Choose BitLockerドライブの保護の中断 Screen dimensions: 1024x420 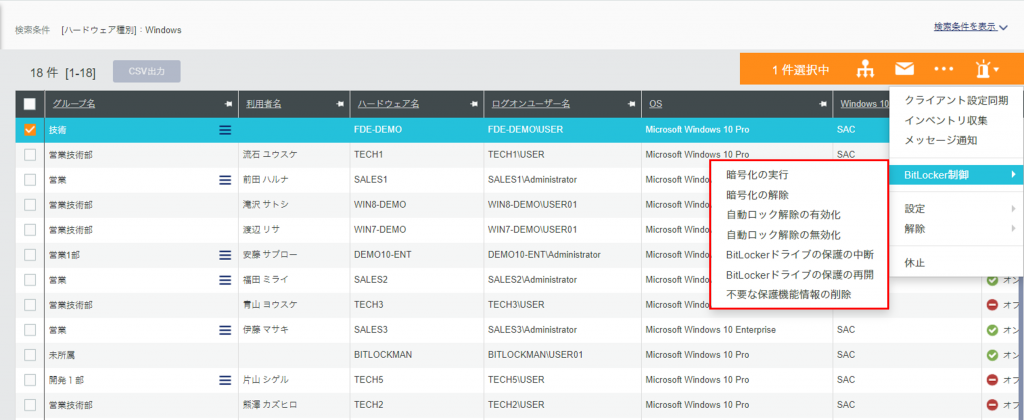tap(799, 255)
